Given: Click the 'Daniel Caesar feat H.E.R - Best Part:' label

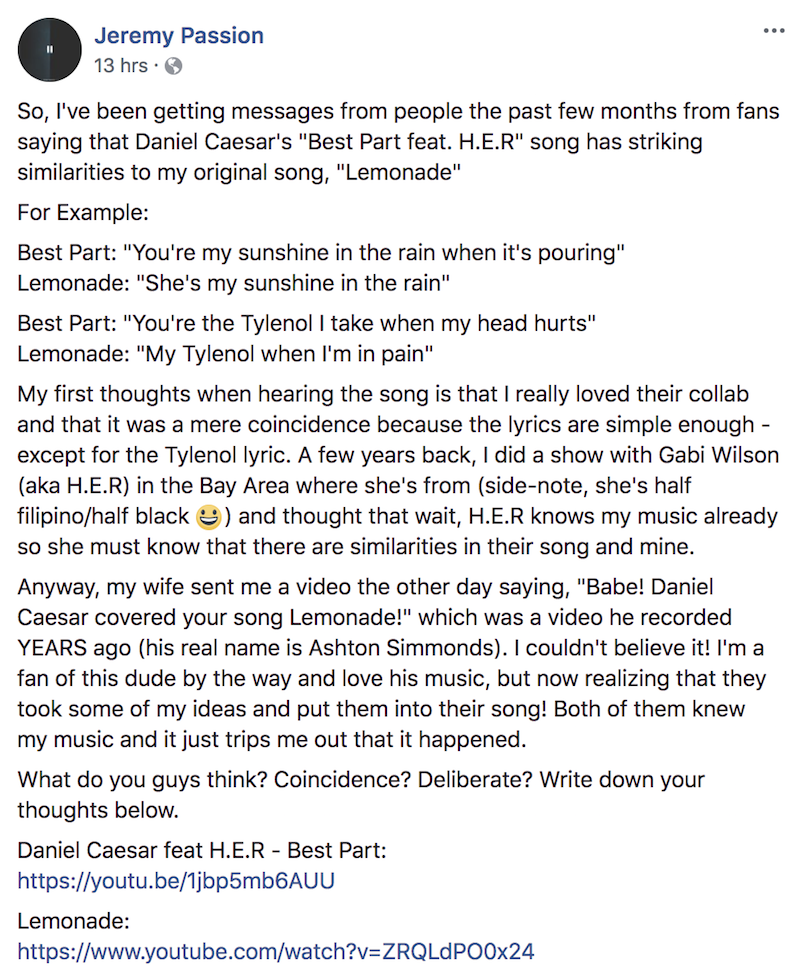Looking at the screenshot, I should pos(202,851).
